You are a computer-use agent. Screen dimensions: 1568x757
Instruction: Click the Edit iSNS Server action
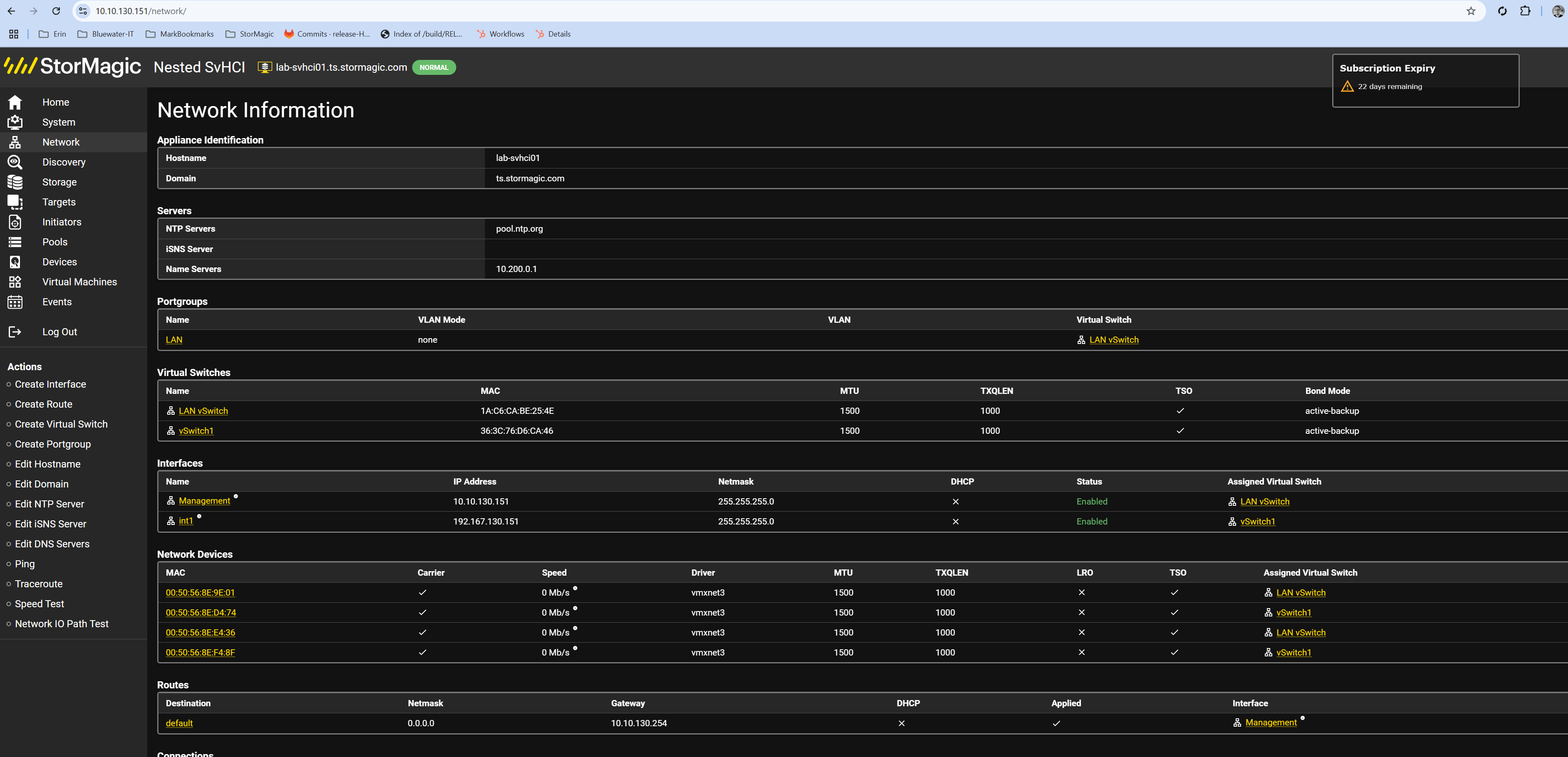[x=50, y=524]
